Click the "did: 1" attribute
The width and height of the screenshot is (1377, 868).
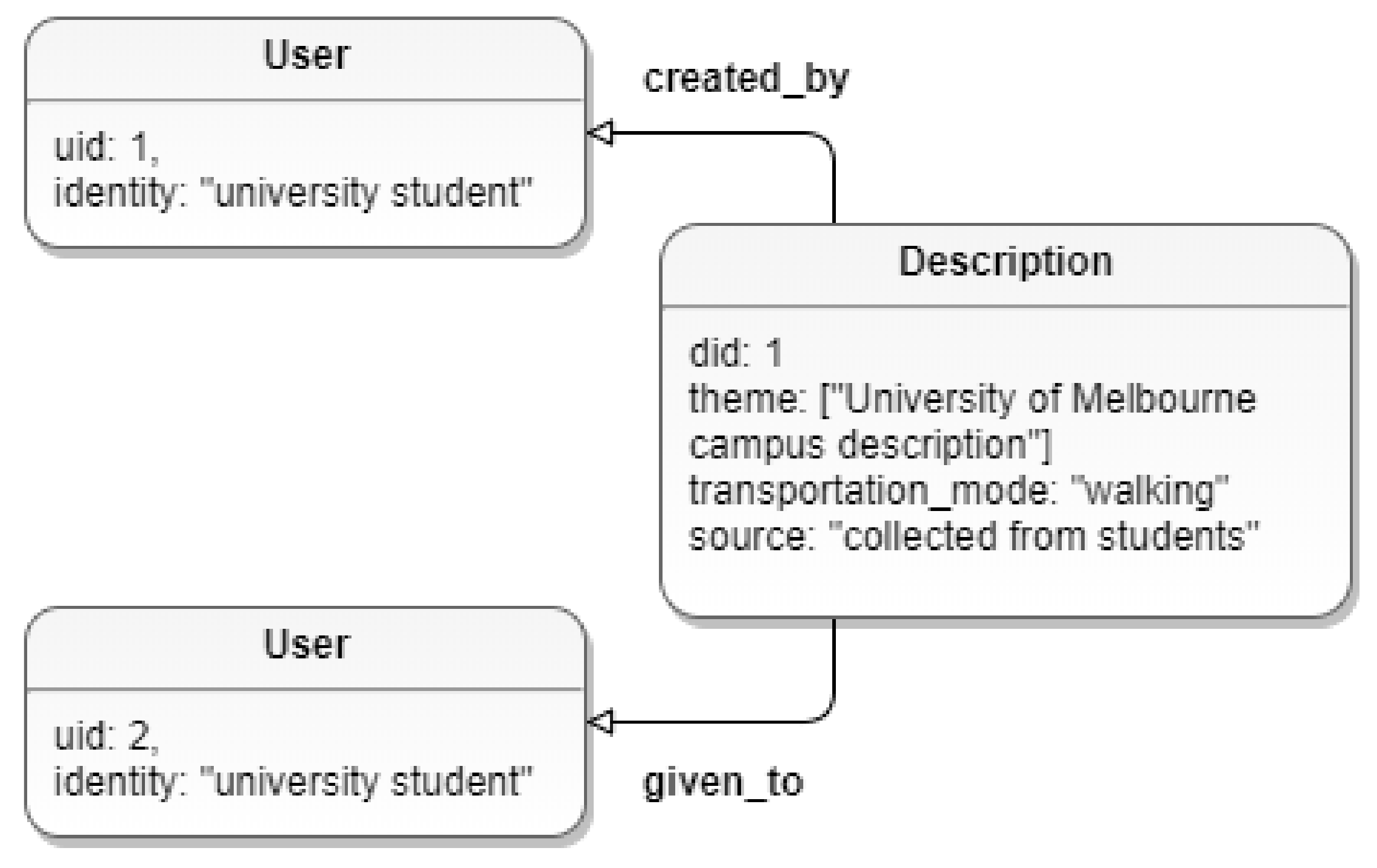736,353
